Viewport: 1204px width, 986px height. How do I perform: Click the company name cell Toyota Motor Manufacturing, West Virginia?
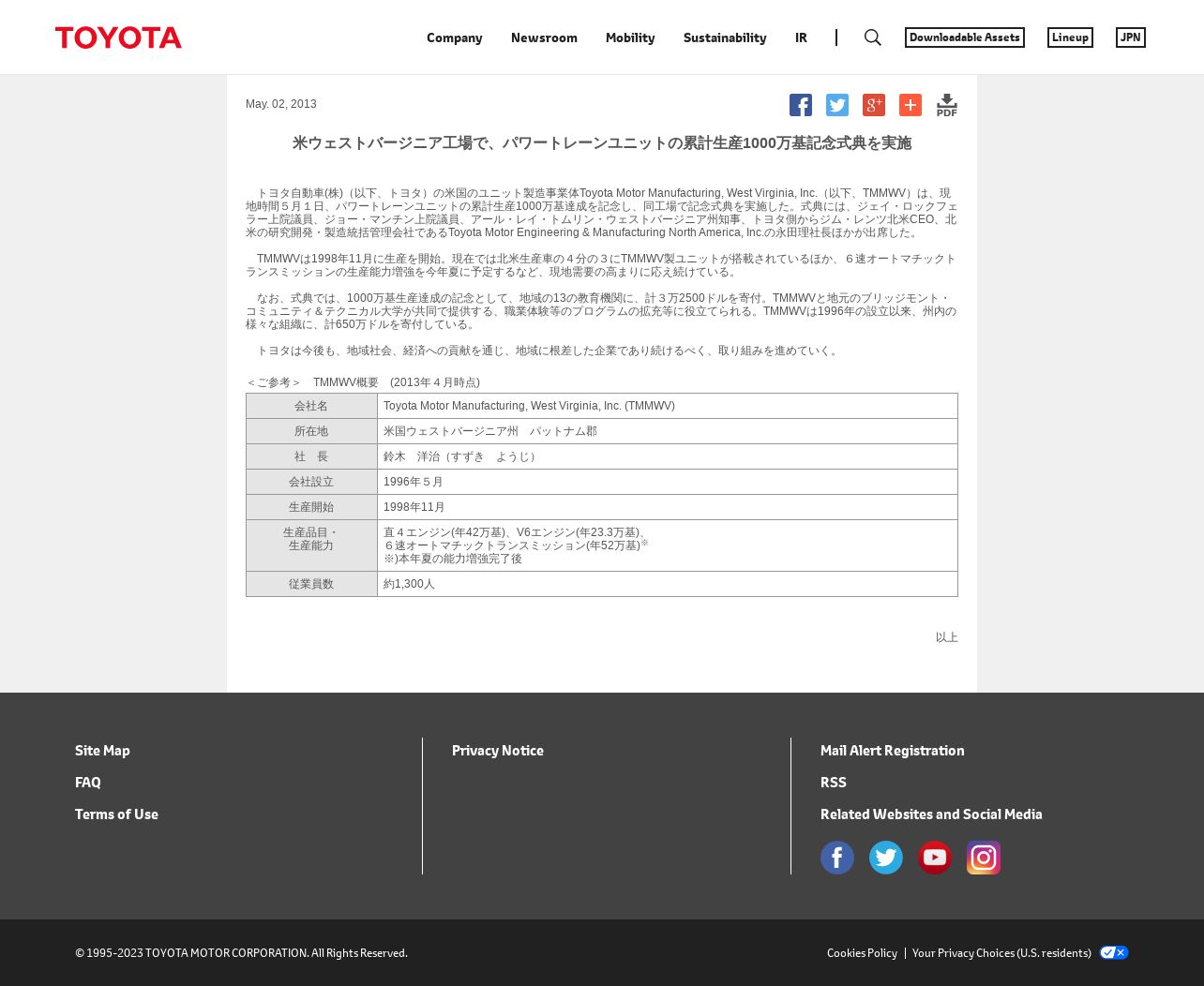(x=668, y=406)
